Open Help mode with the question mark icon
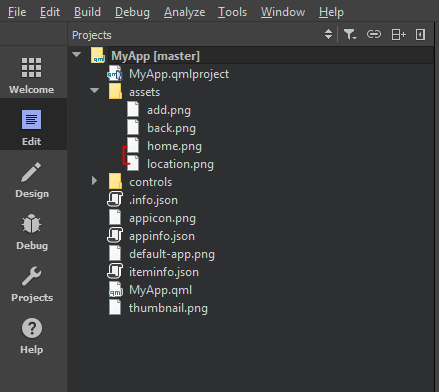Image resolution: width=439 pixels, height=392 pixels. point(32,335)
